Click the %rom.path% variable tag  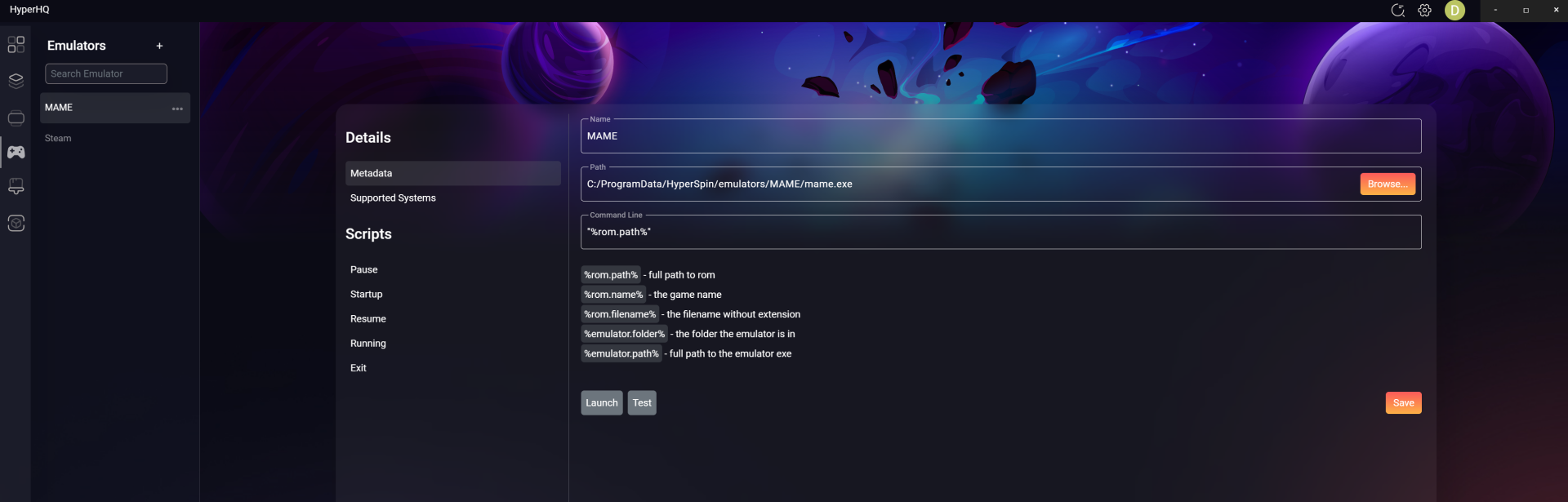(x=610, y=275)
